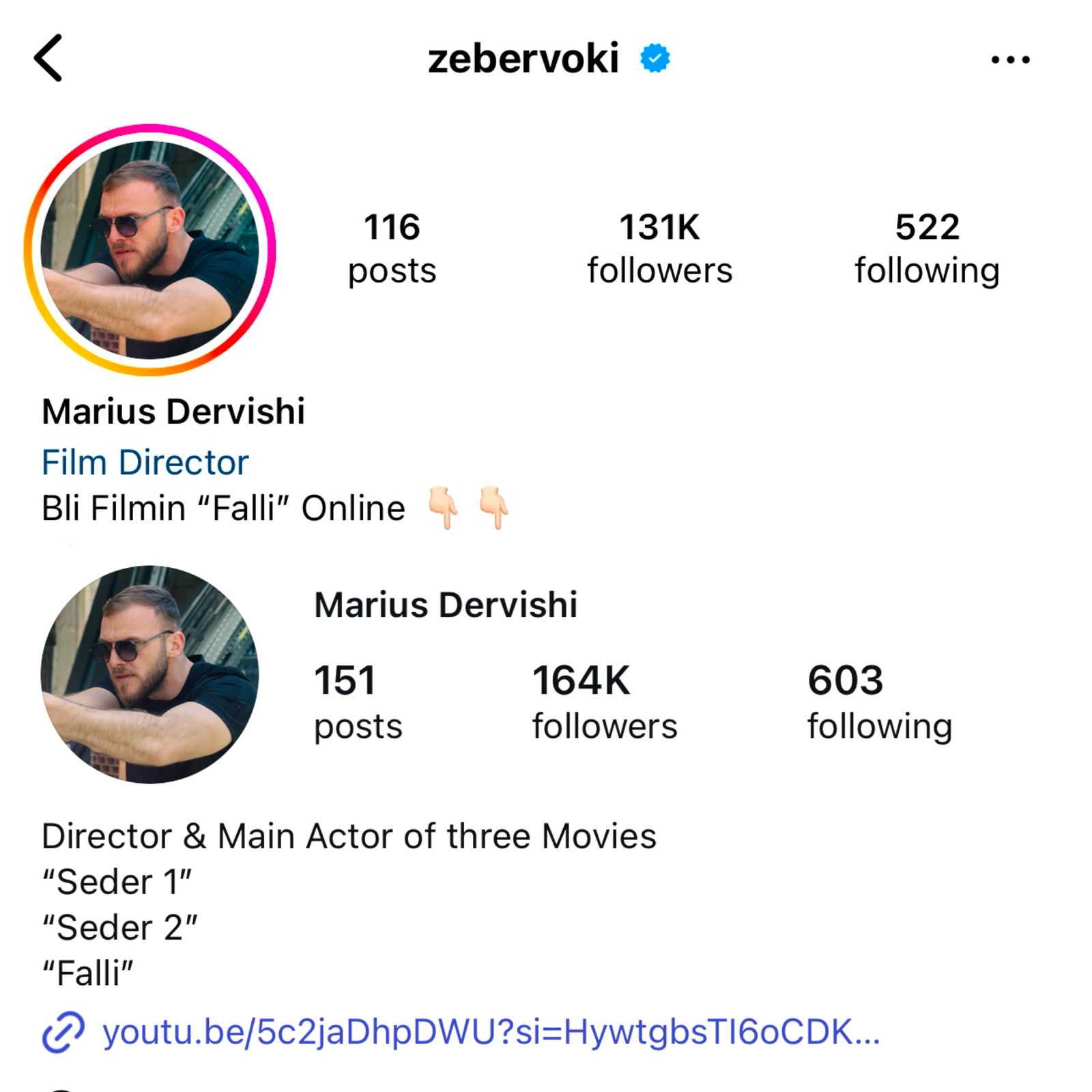Tap the zebervoki username title
Screen dimensions: 1092x1092
[523, 59]
